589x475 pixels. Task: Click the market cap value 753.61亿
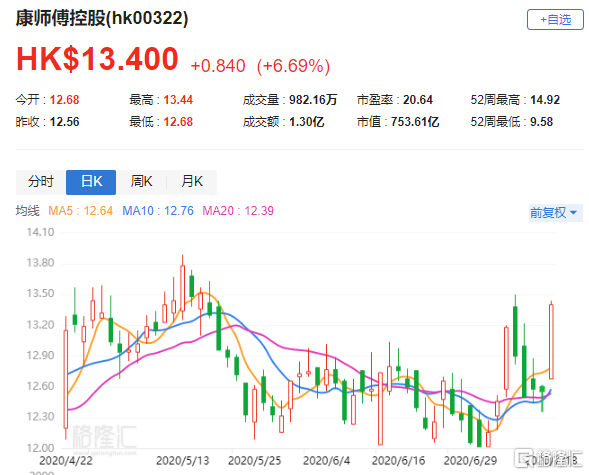[x=415, y=122]
